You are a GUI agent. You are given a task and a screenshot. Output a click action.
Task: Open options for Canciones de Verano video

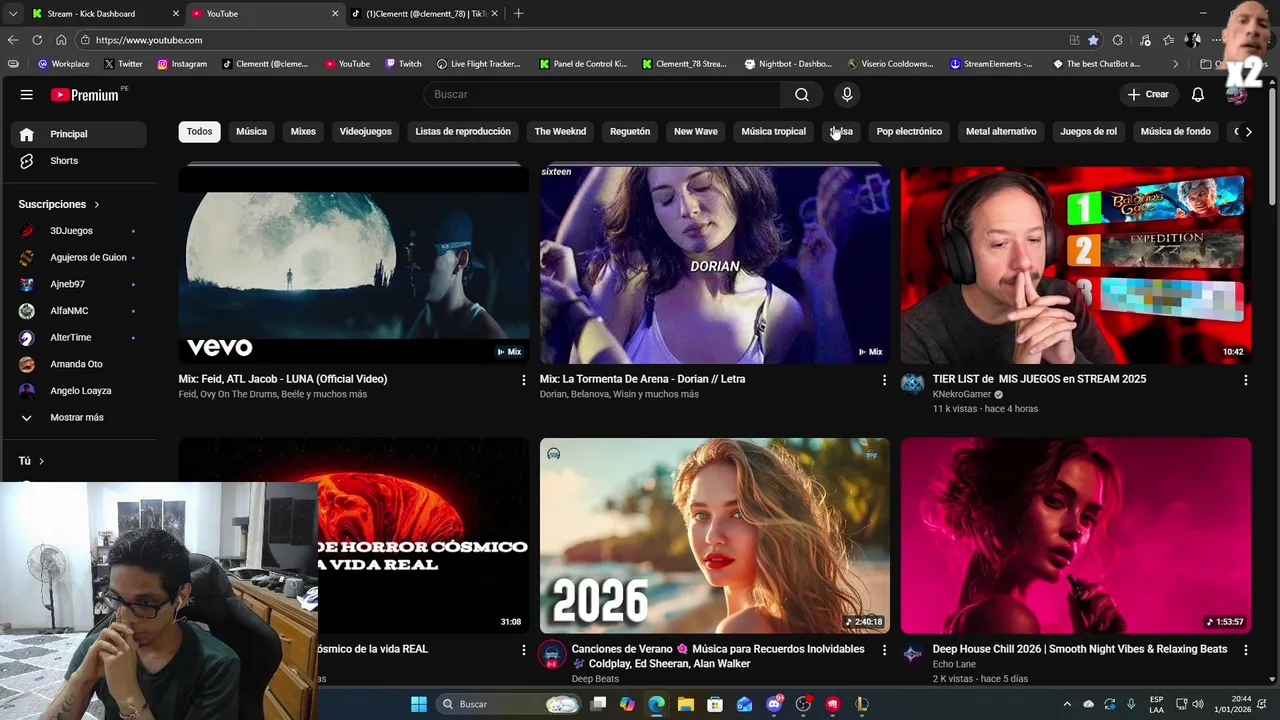pyautogui.click(x=884, y=650)
